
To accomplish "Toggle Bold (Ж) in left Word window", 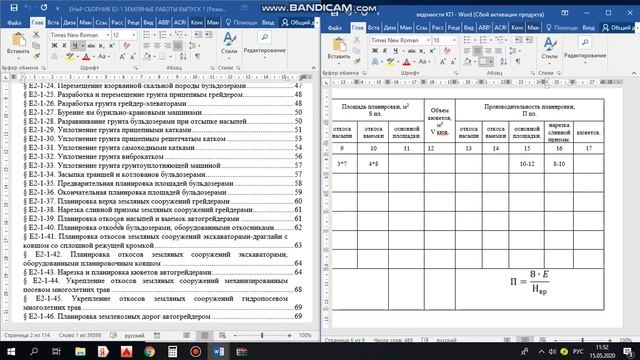I will pyautogui.click(x=54, y=46).
